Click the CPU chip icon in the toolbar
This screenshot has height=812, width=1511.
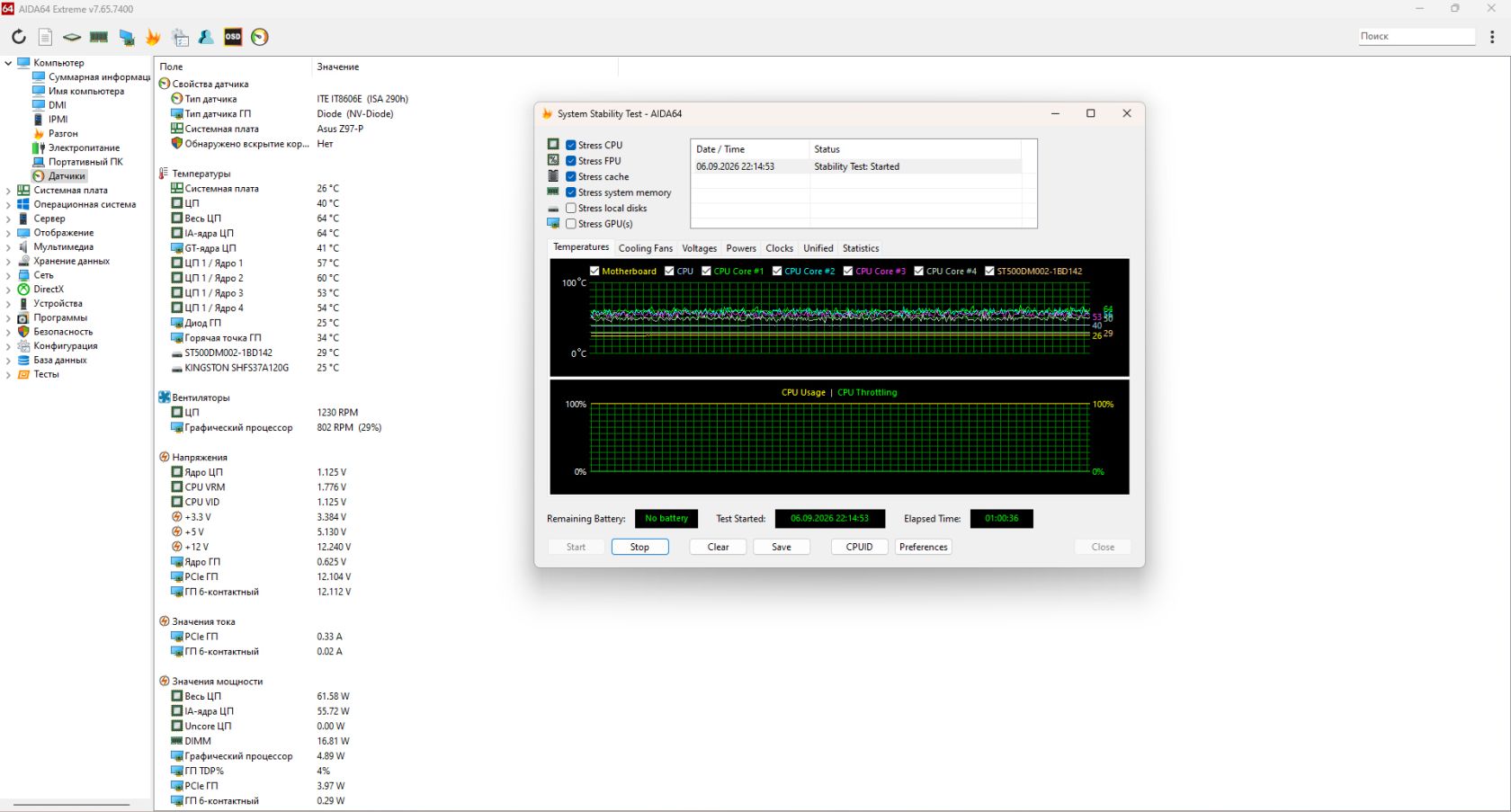pyautogui.click(x=72, y=37)
